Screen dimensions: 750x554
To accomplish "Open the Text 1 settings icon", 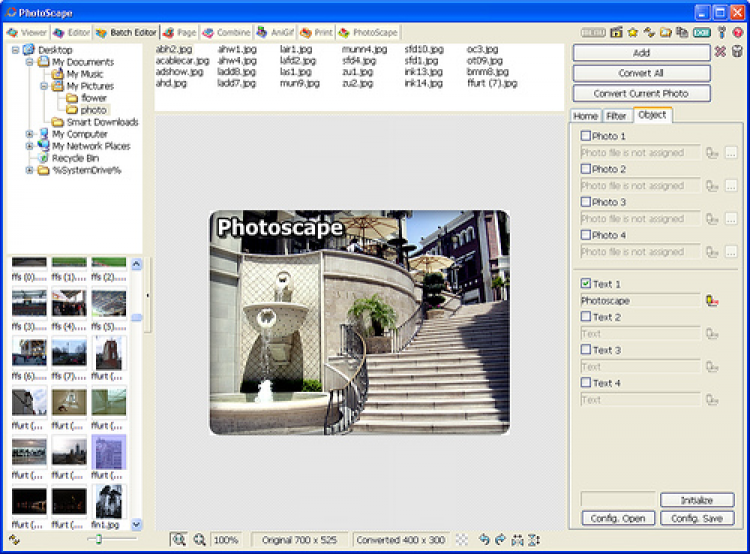I will 712,301.
